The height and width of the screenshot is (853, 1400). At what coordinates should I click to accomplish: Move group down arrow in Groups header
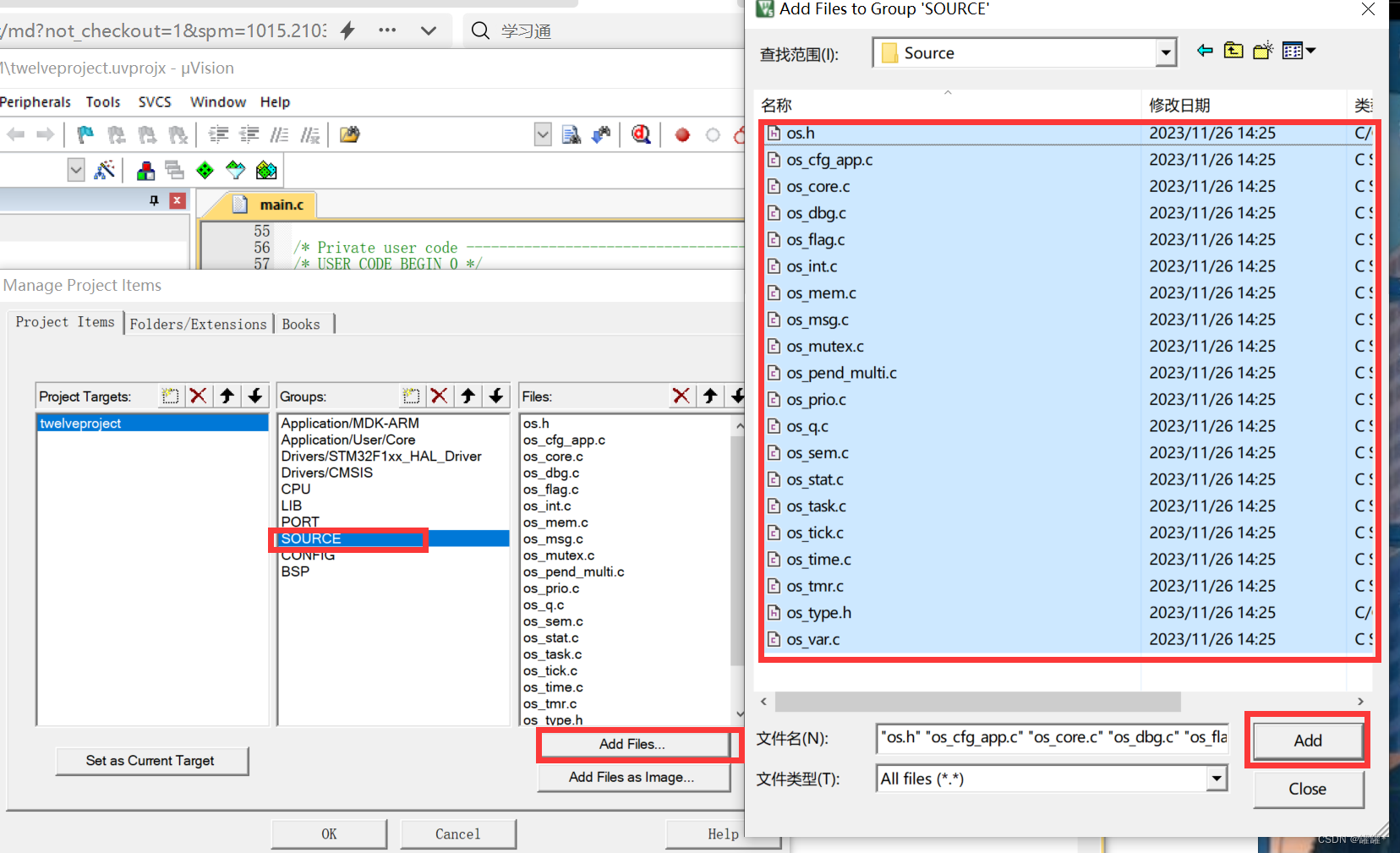496,396
